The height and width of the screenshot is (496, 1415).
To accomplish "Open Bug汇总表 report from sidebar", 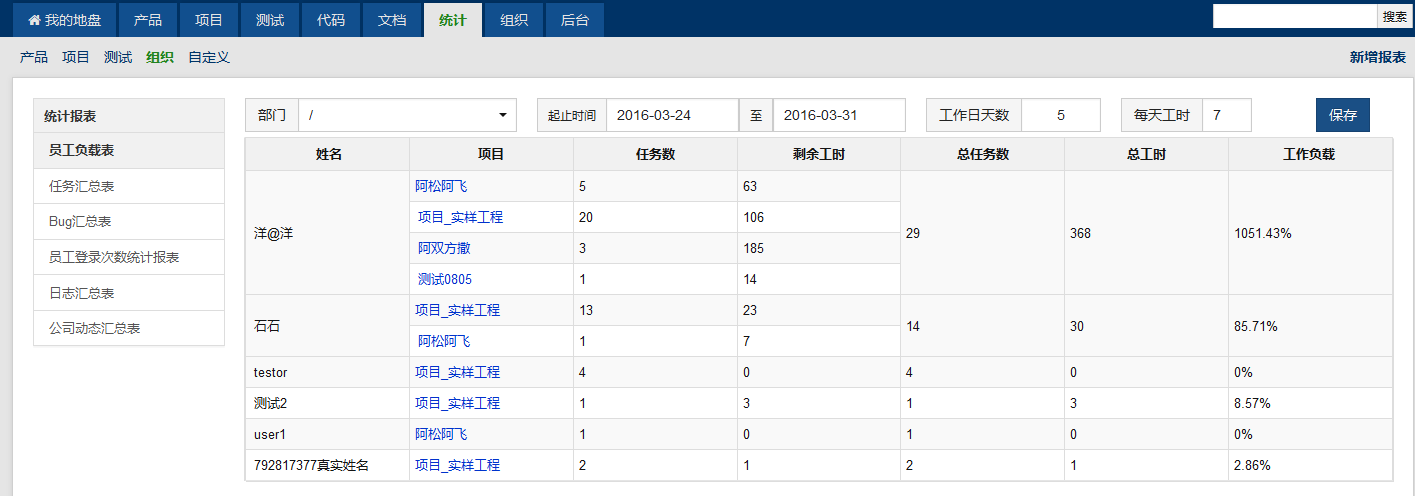I will pyautogui.click(x=79, y=221).
